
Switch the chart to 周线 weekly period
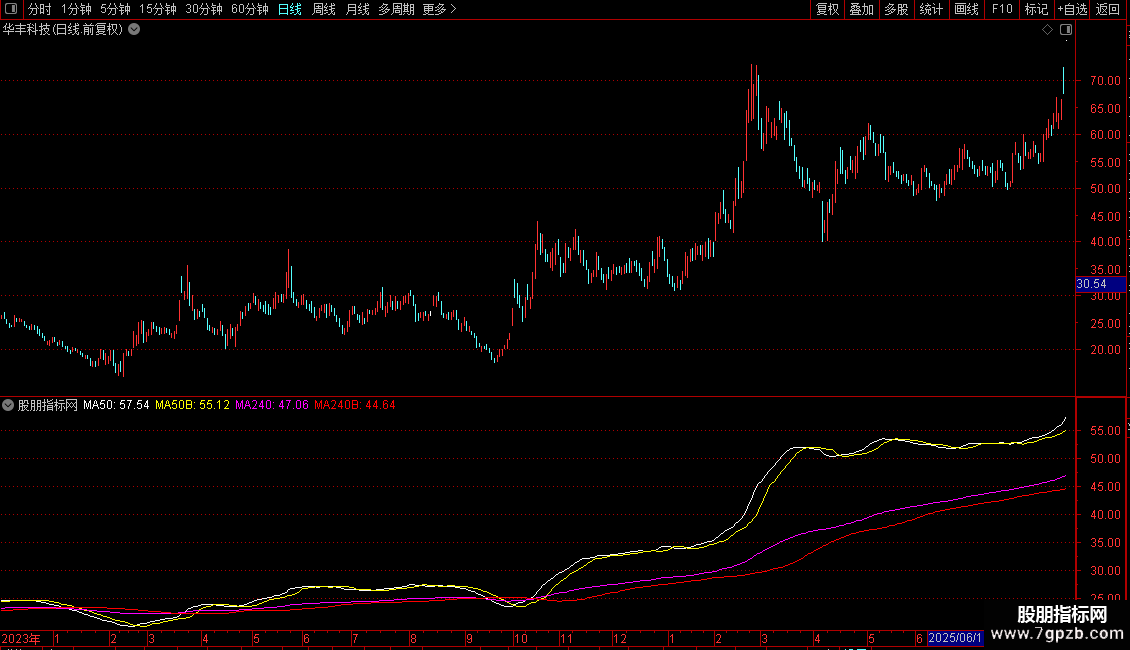[324, 9]
